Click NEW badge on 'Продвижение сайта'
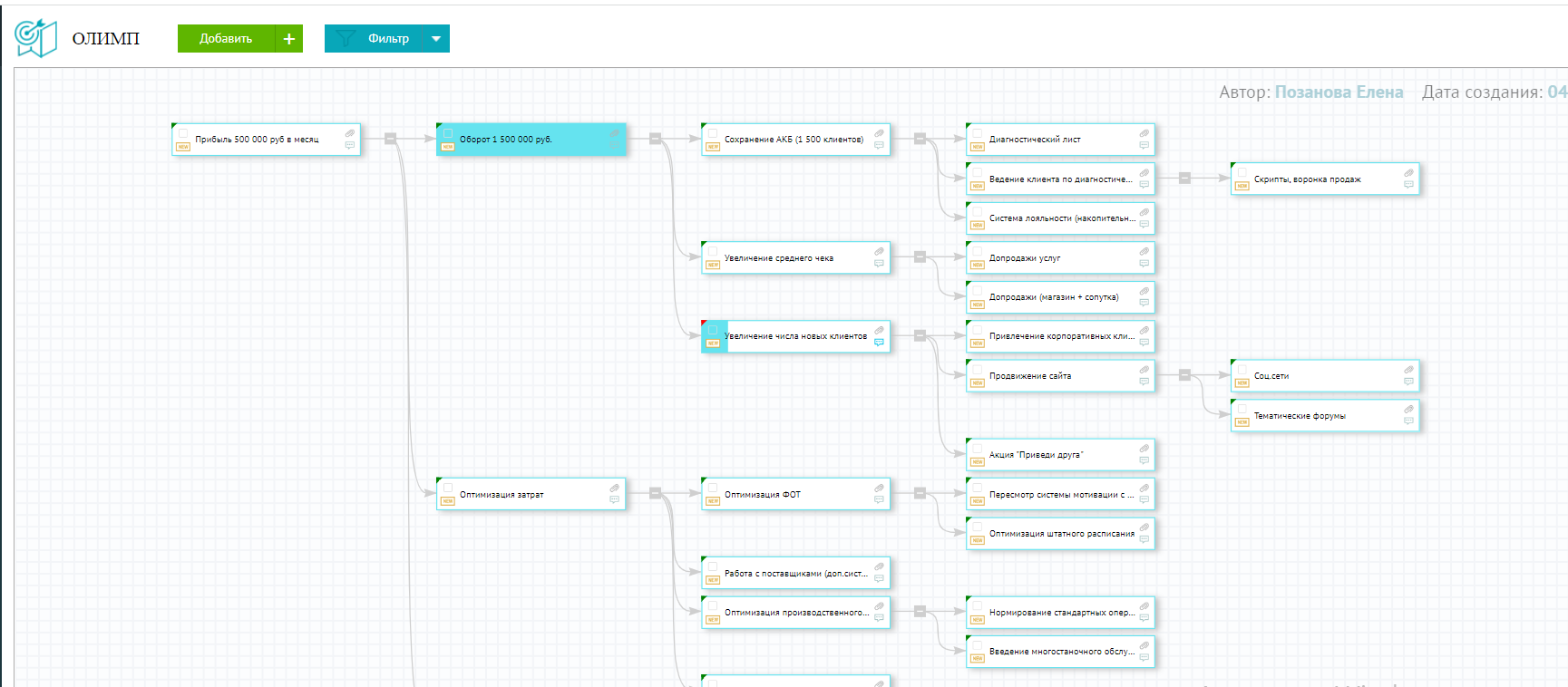Image resolution: width=1568 pixels, height=687 pixels. 978,383
